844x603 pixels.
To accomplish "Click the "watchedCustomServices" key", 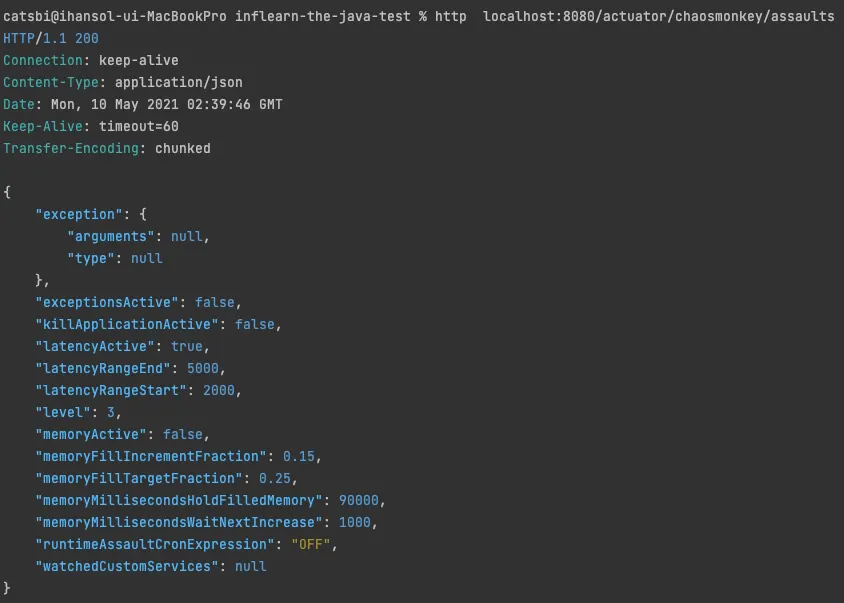I will point(126,566).
